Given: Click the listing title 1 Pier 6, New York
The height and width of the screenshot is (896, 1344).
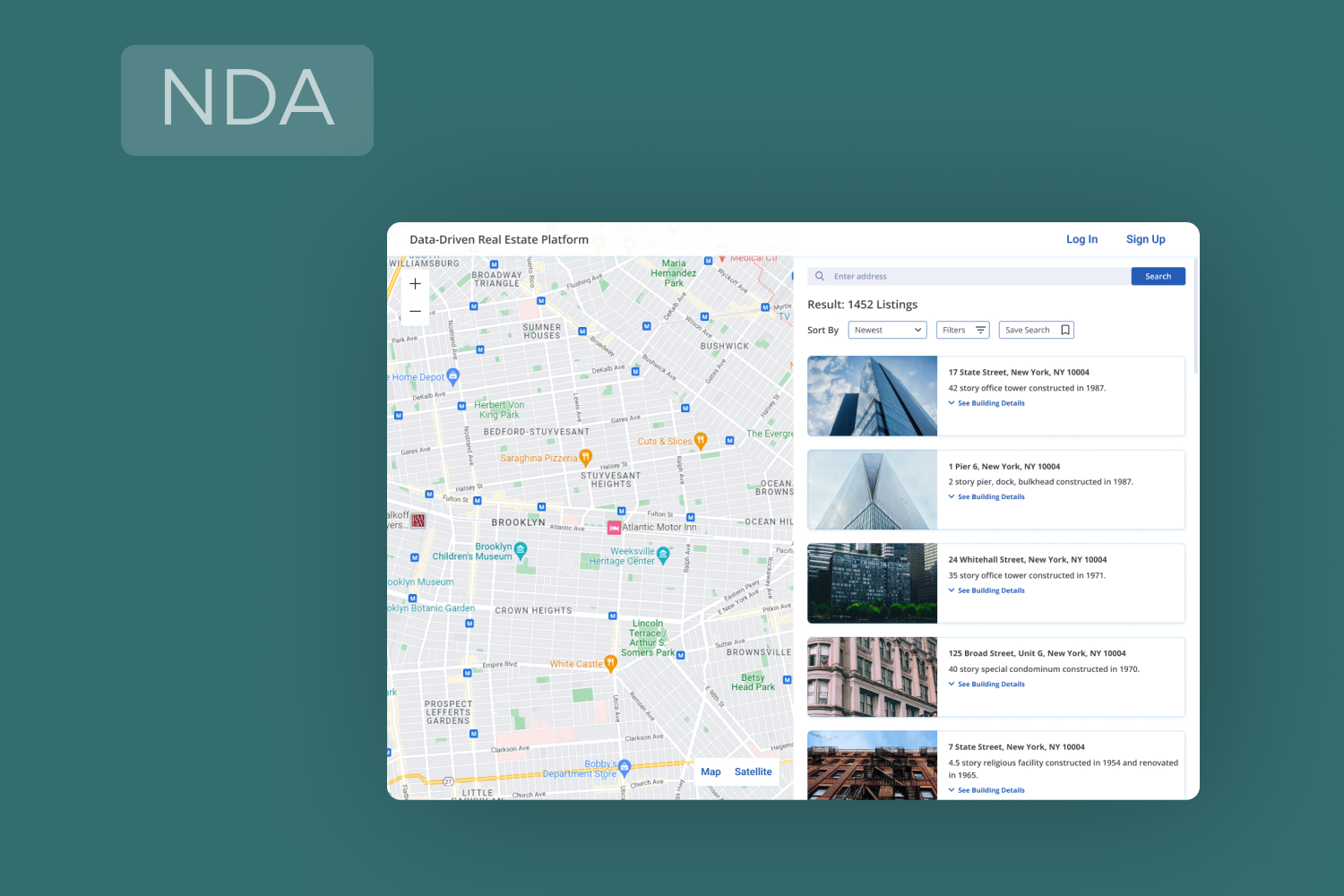Looking at the screenshot, I should 1004,466.
